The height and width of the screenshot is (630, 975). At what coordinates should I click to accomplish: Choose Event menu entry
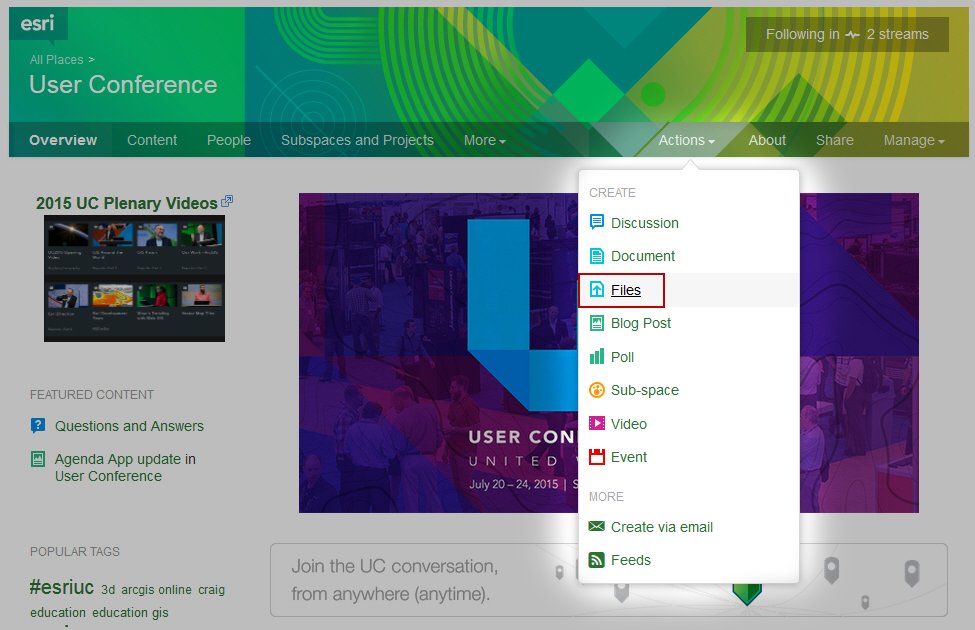point(688,457)
